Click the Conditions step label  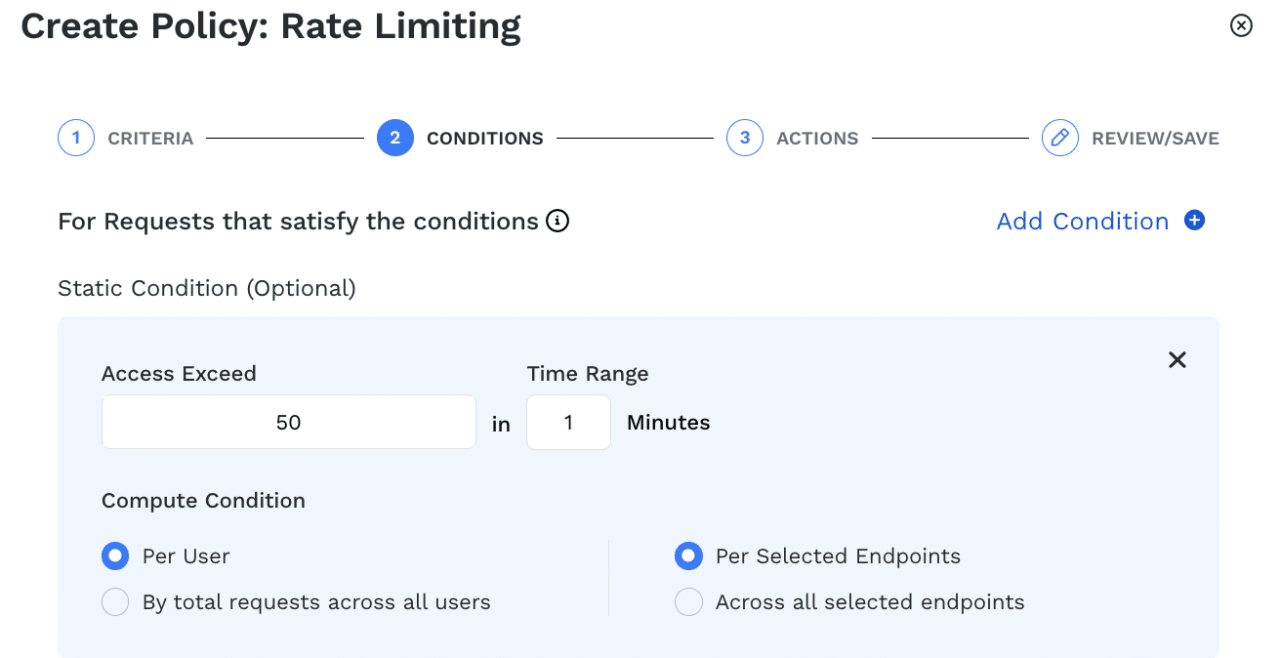485,137
